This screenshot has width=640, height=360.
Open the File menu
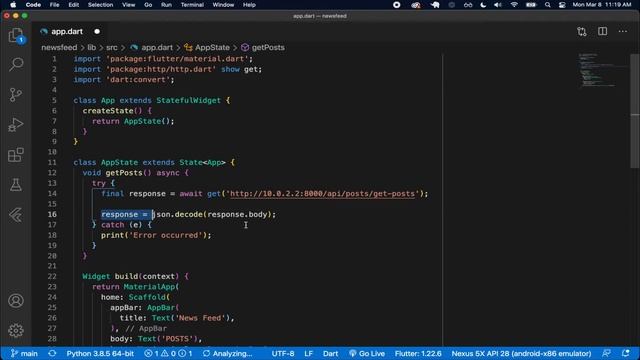(x=54, y=5)
